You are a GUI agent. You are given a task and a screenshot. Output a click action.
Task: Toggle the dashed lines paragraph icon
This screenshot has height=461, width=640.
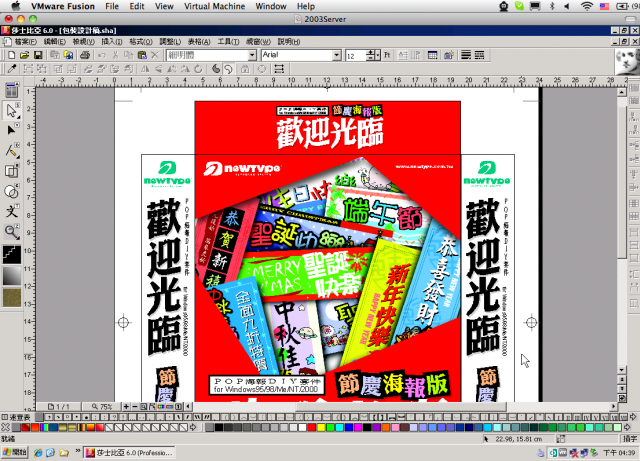click(x=479, y=55)
